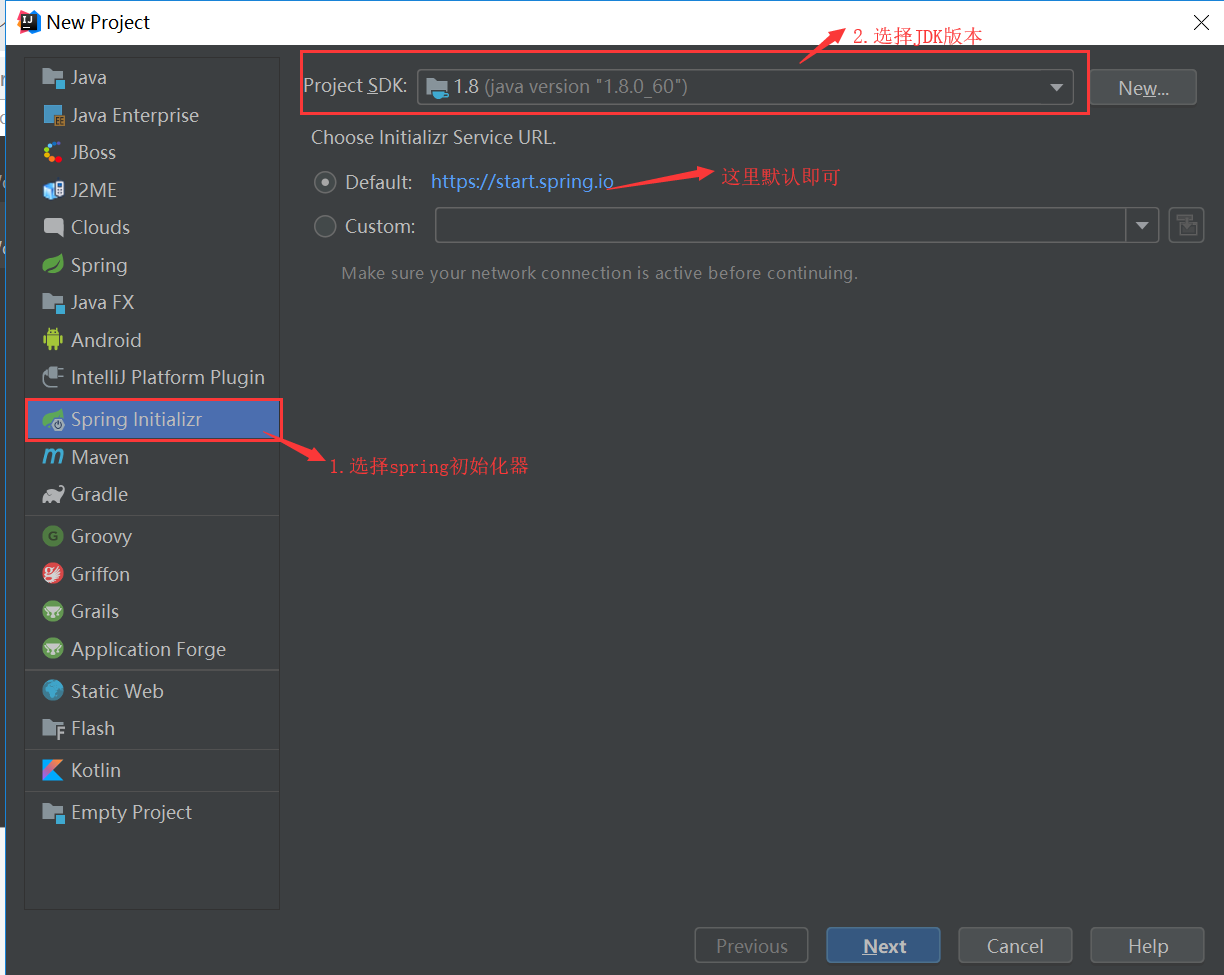Click the Grails icon
Screen dimensions: 1224x975
(x=53, y=611)
